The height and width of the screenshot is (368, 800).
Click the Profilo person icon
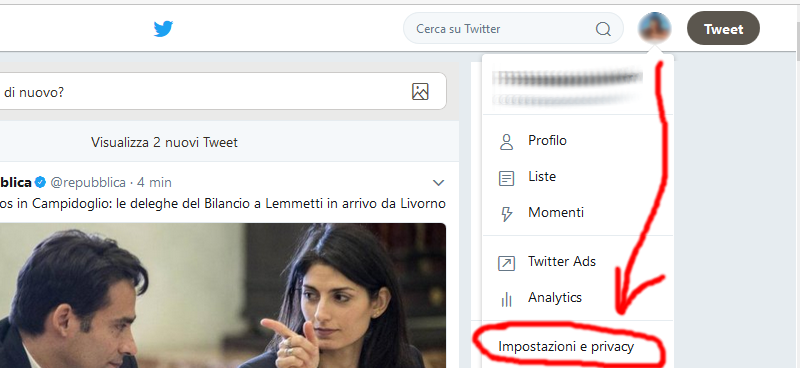pyautogui.click(x=506, y=141)
